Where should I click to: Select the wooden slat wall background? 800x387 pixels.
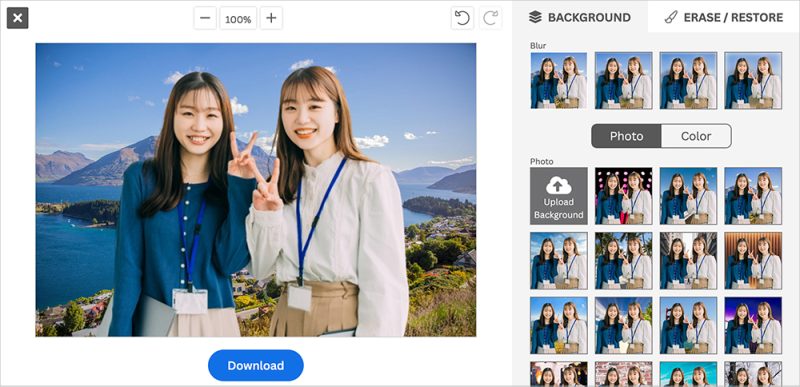[x=753, y=261]
